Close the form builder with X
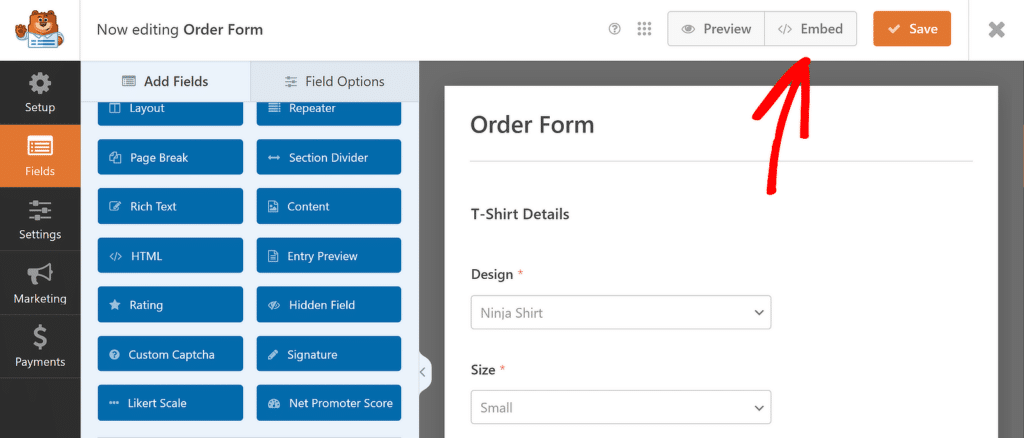 [x=996, y=29]
